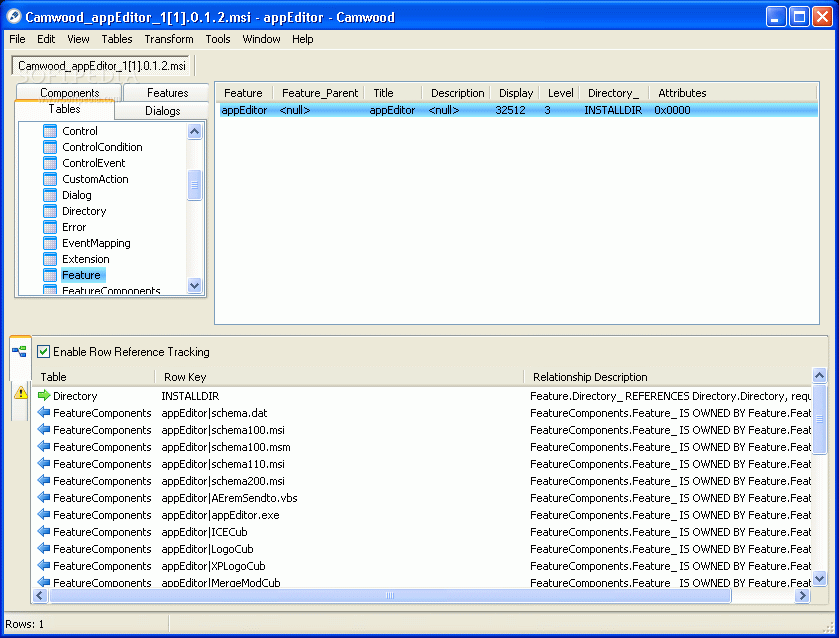839x638 pixels.
Task: Click blue arrow icon for schema100.msi row
Action: [x=44, y=430]
